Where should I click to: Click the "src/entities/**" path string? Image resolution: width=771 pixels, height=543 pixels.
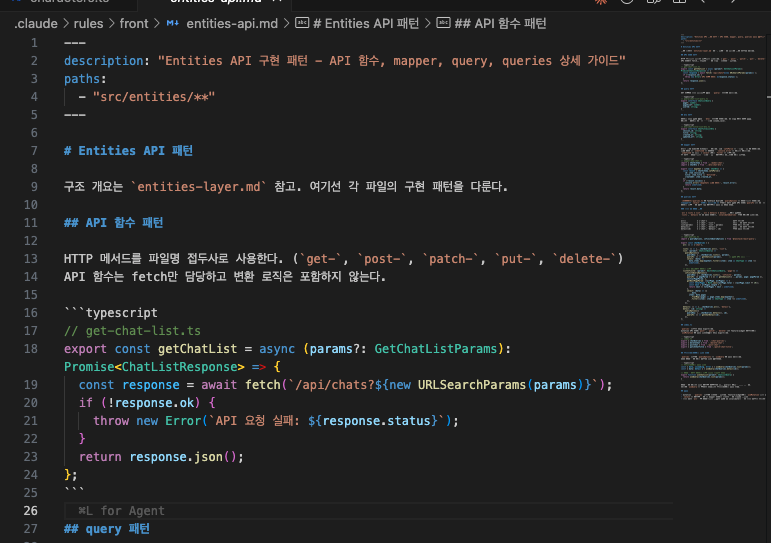click(x=154, y=97)
